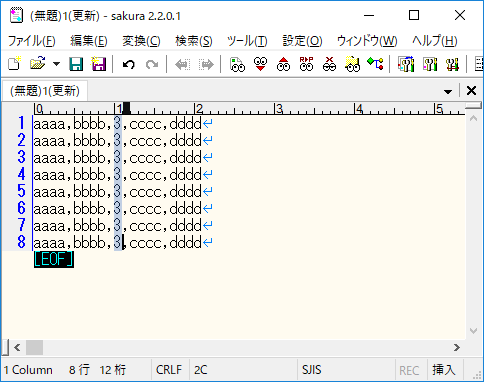The height and width of the screenshot is (382, 484).
Task: Show outline analysis tree icon
Action: pos(375,63)
